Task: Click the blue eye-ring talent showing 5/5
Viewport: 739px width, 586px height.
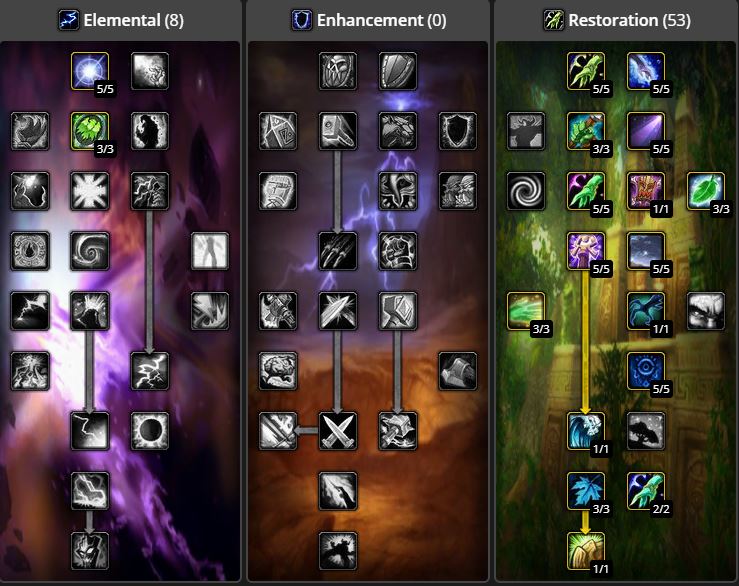Action: [x=646, y=371]
